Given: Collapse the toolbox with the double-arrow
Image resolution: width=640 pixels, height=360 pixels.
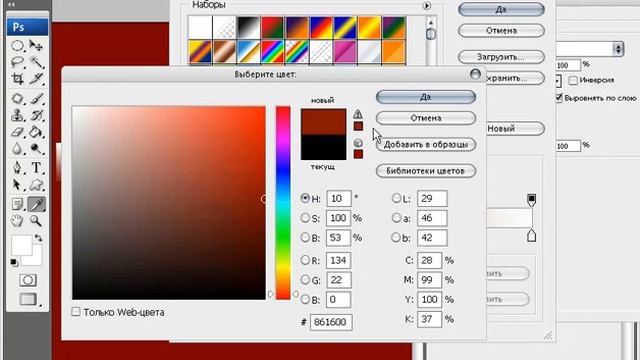Looking at the screenshot, I should (x=11, y=4).
